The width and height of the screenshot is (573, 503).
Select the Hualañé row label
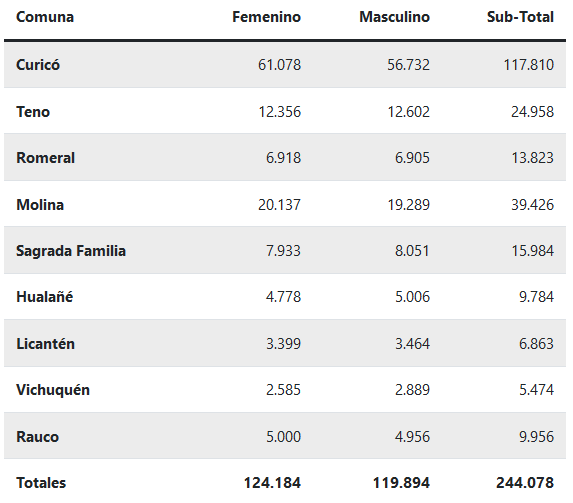45,297
